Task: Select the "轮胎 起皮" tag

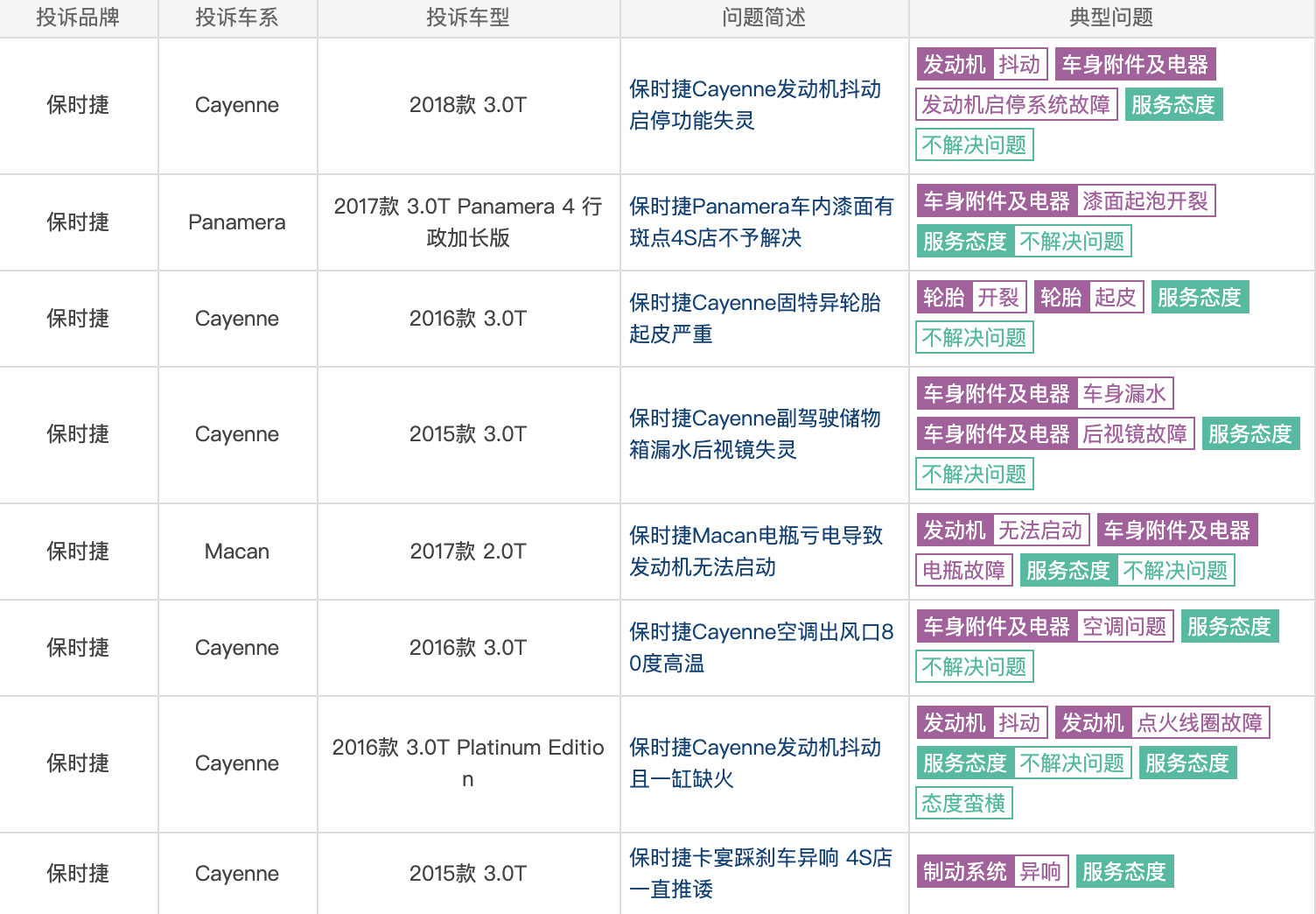Action: coord(1088,298)
